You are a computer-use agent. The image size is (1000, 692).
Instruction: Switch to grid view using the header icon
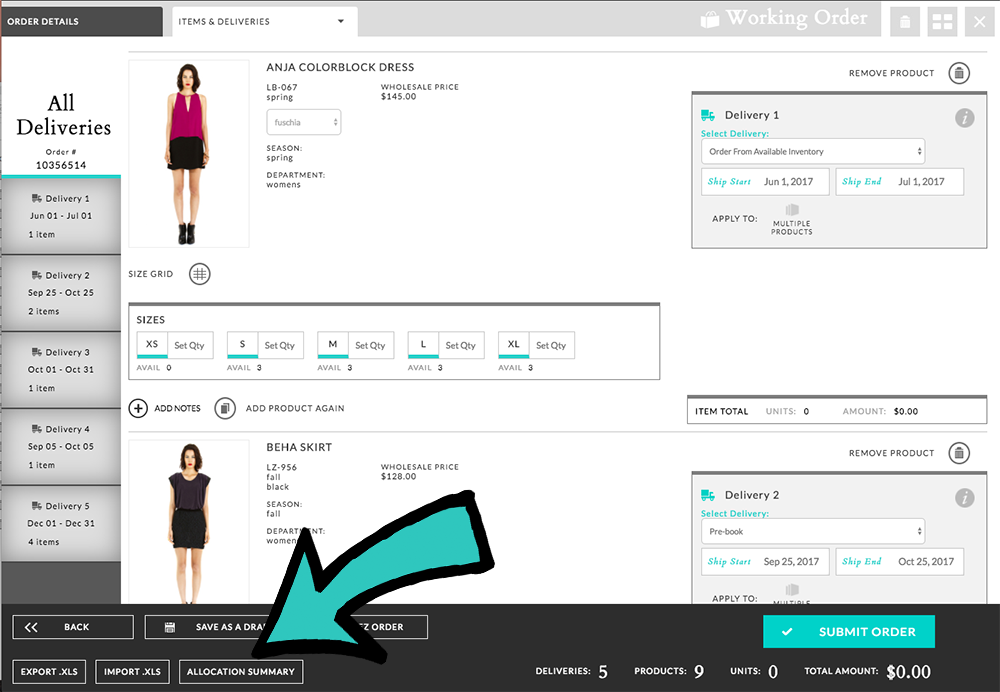[942, 22]
